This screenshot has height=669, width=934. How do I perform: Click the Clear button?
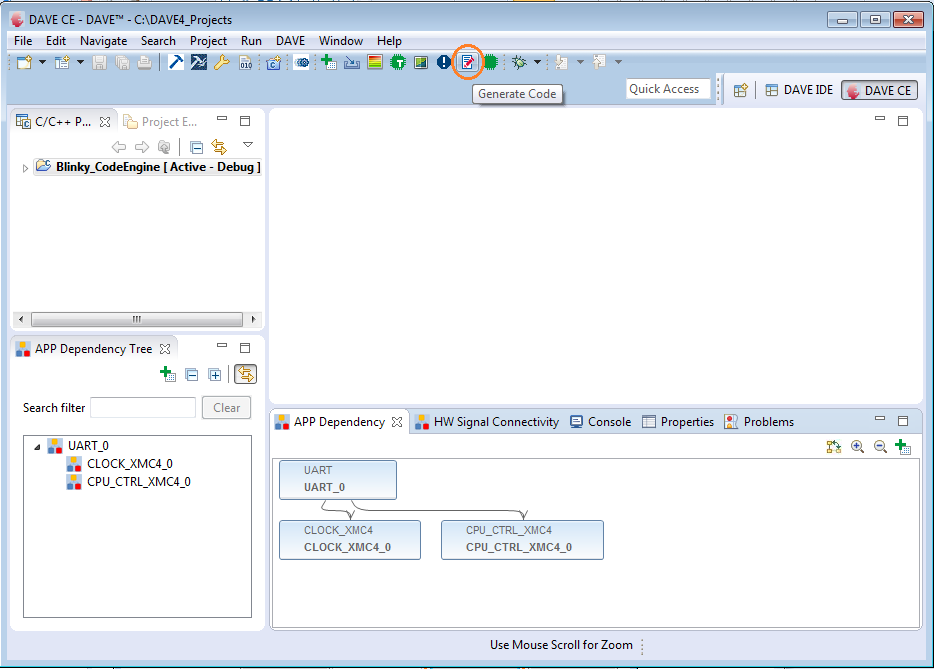tap(226, 408)
